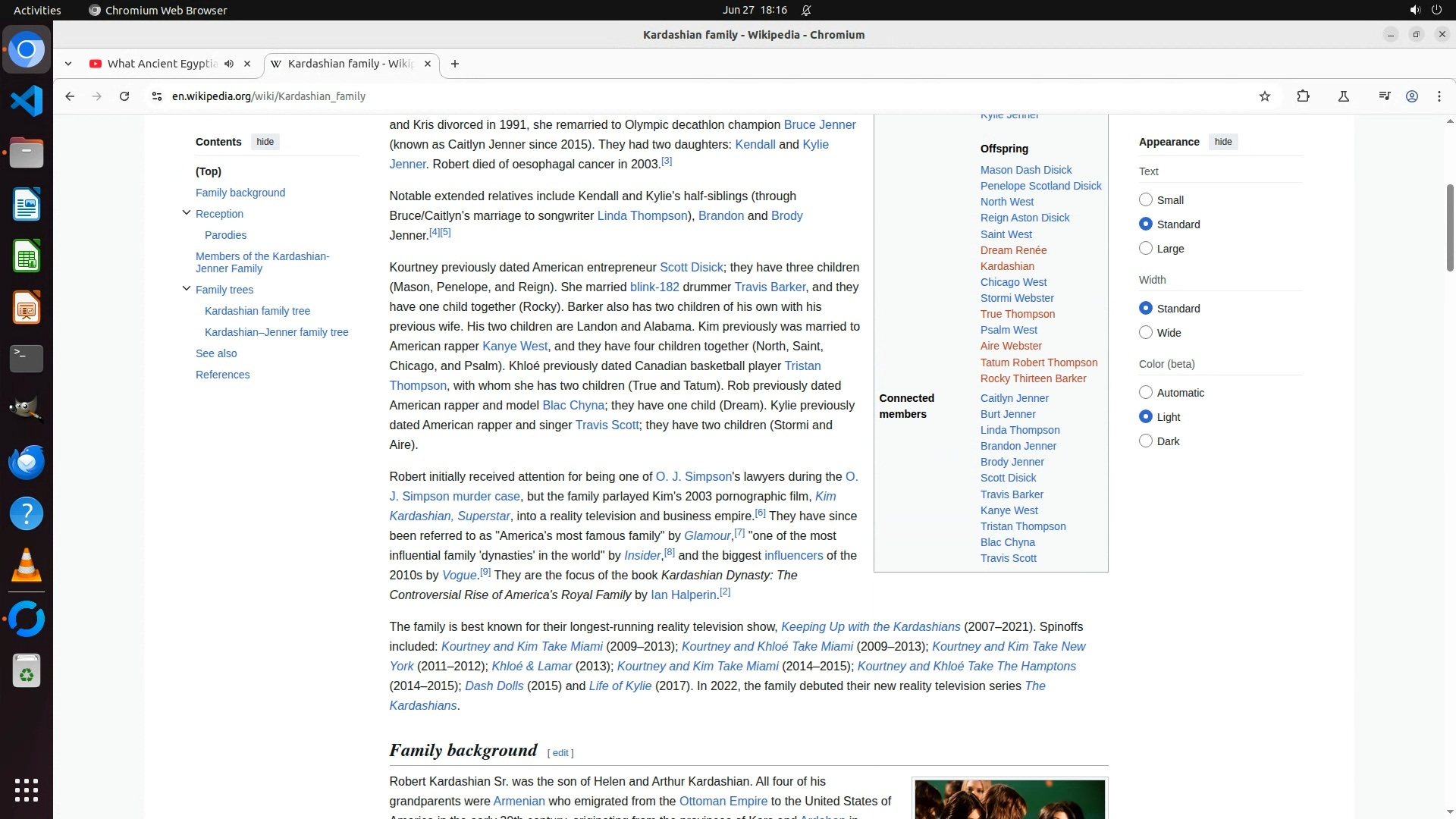Viewport: 1456px width, 819px height.
Task: Select the Wide width option
Action: click(1146, 333)
